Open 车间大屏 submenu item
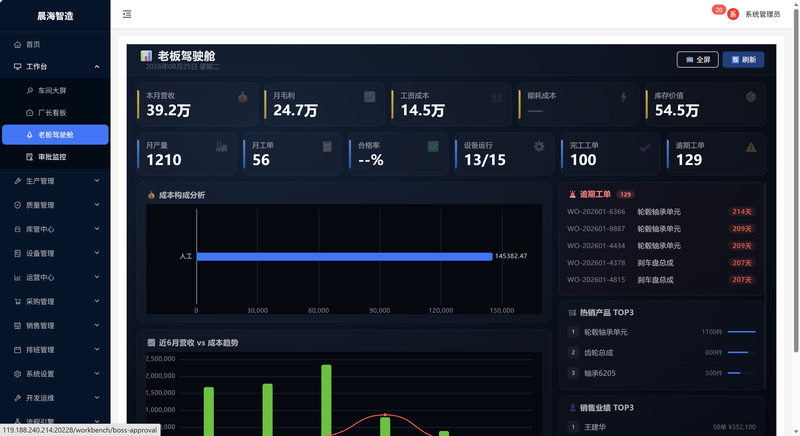Viewport: 800px width, 436px height. click(55, 90)
